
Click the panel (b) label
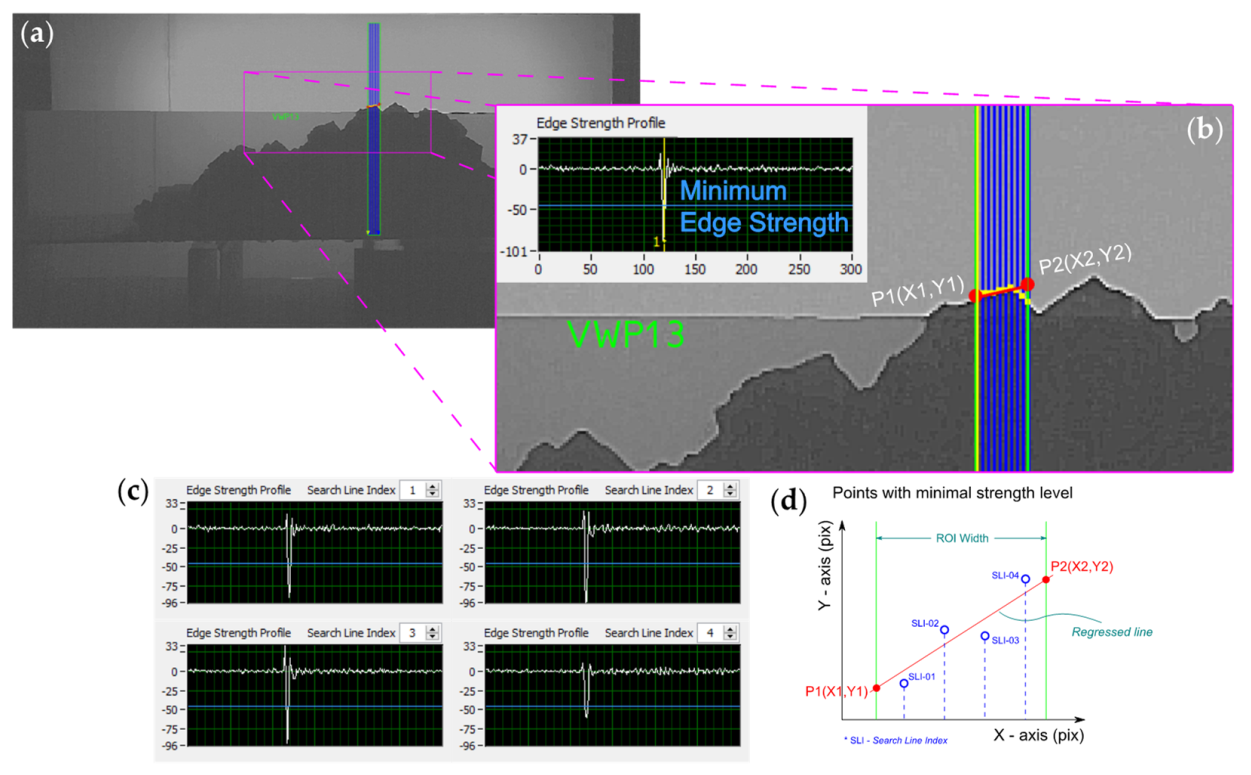[x=1204, y=130]
